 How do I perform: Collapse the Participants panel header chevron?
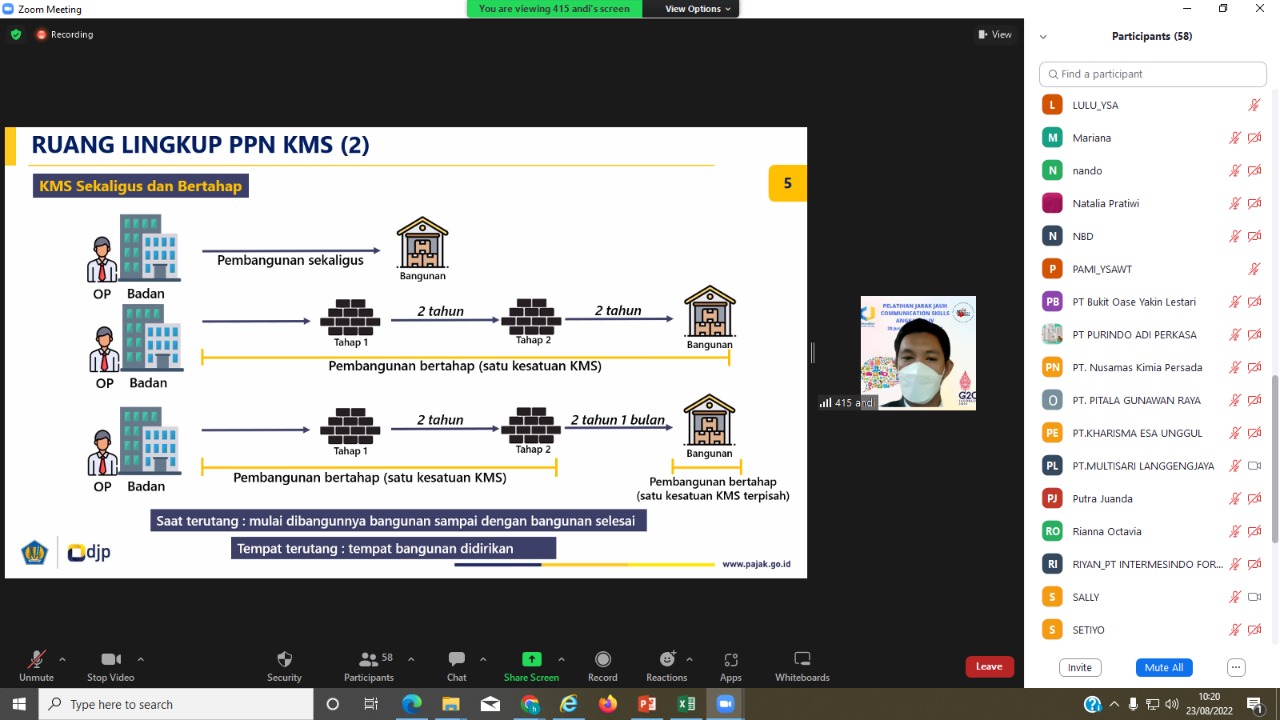click(x=1043, y=36)
